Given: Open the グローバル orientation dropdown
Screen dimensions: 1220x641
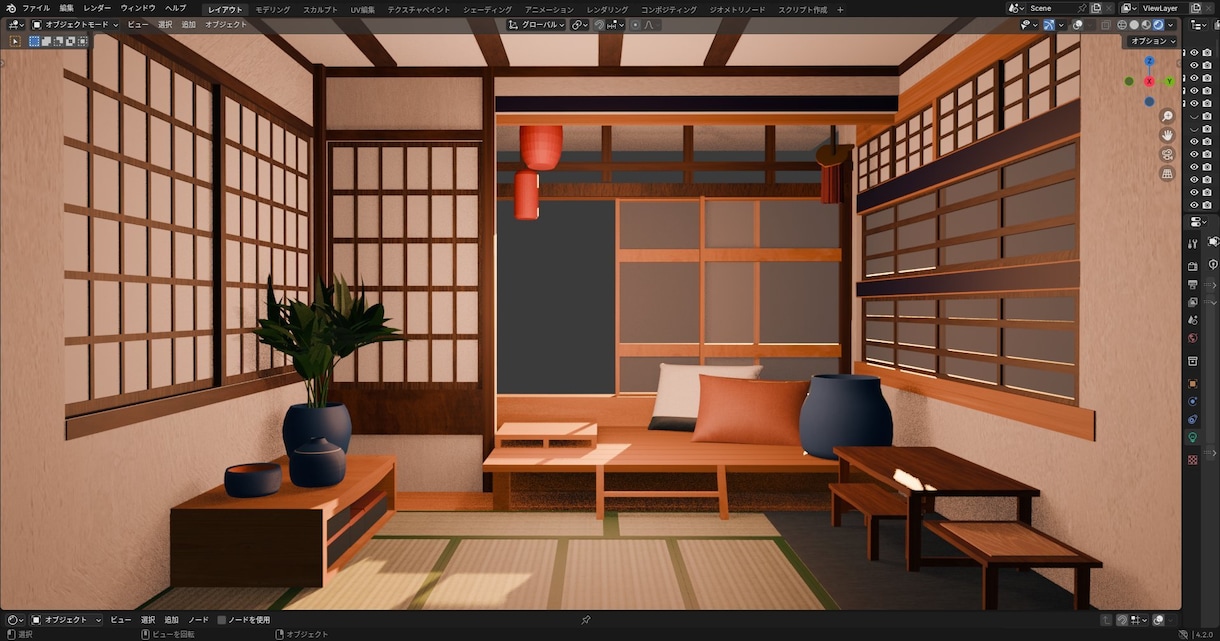Looking at the screenshot, I should pos(537,25).
